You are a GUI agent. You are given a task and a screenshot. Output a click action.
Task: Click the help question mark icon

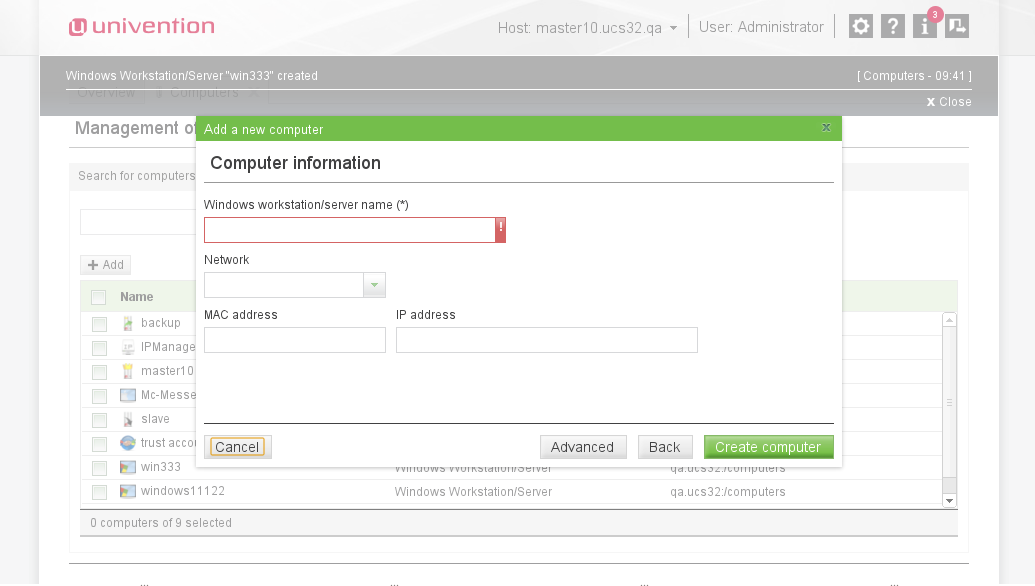click(892, 27)
